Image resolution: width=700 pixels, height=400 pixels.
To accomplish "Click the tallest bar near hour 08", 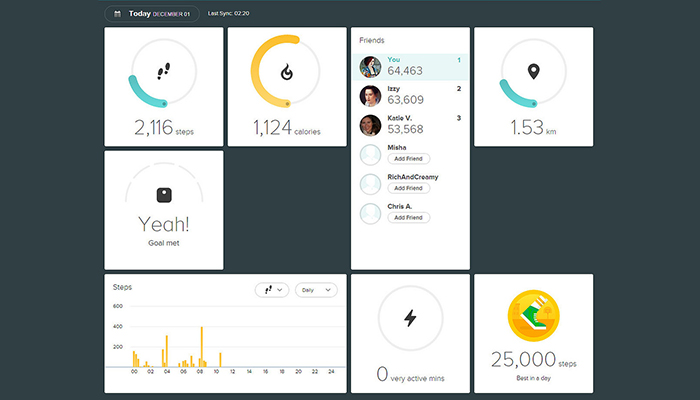I will pyautogui.click(x=202, y=347).
